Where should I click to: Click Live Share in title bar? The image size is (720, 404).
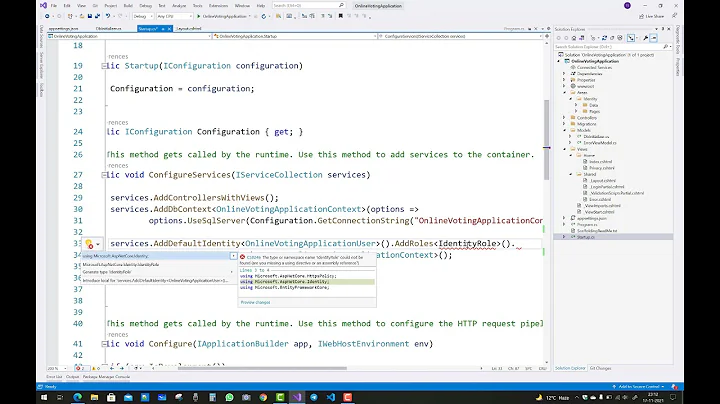(x=652, y=16)
